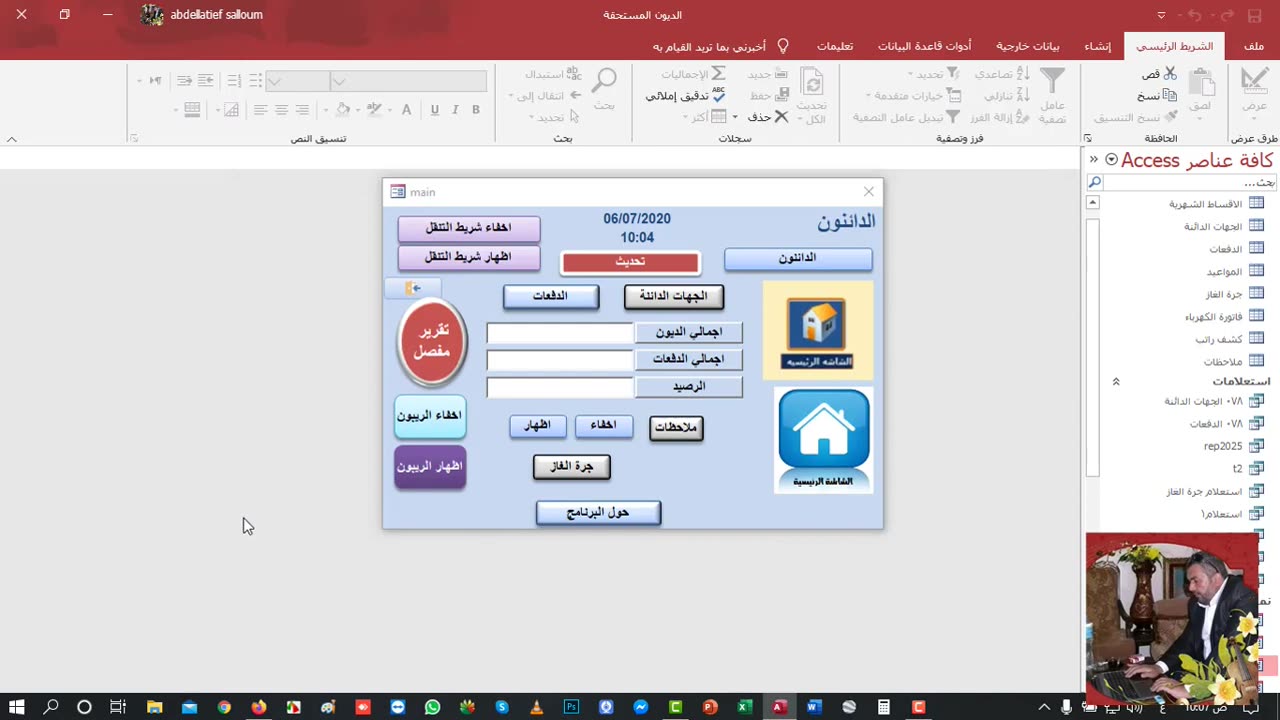Click the WhatsApp icon in Windows taskbar
The image size is (1280, 720).
[432, 707]
